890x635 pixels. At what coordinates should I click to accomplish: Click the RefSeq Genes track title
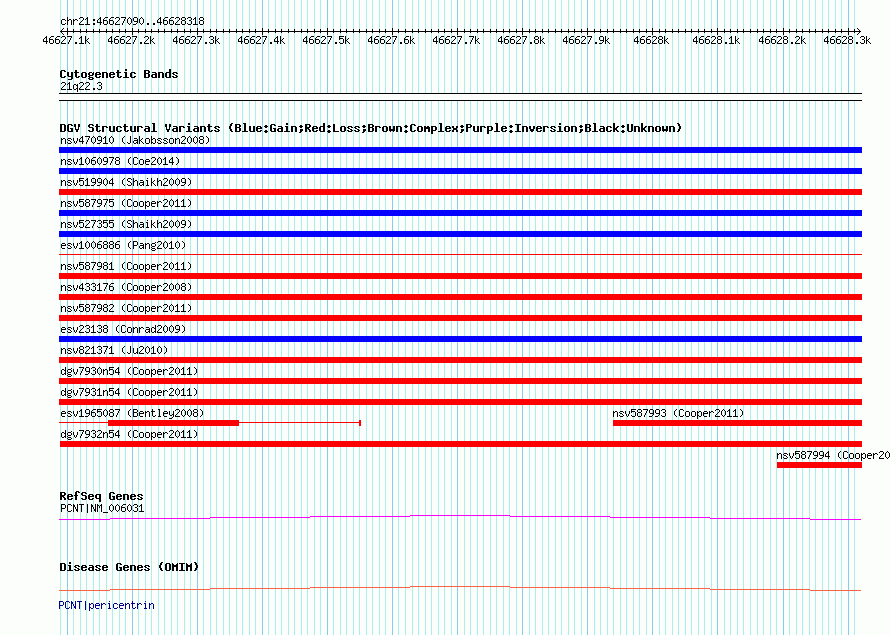(x=101, y=496)
